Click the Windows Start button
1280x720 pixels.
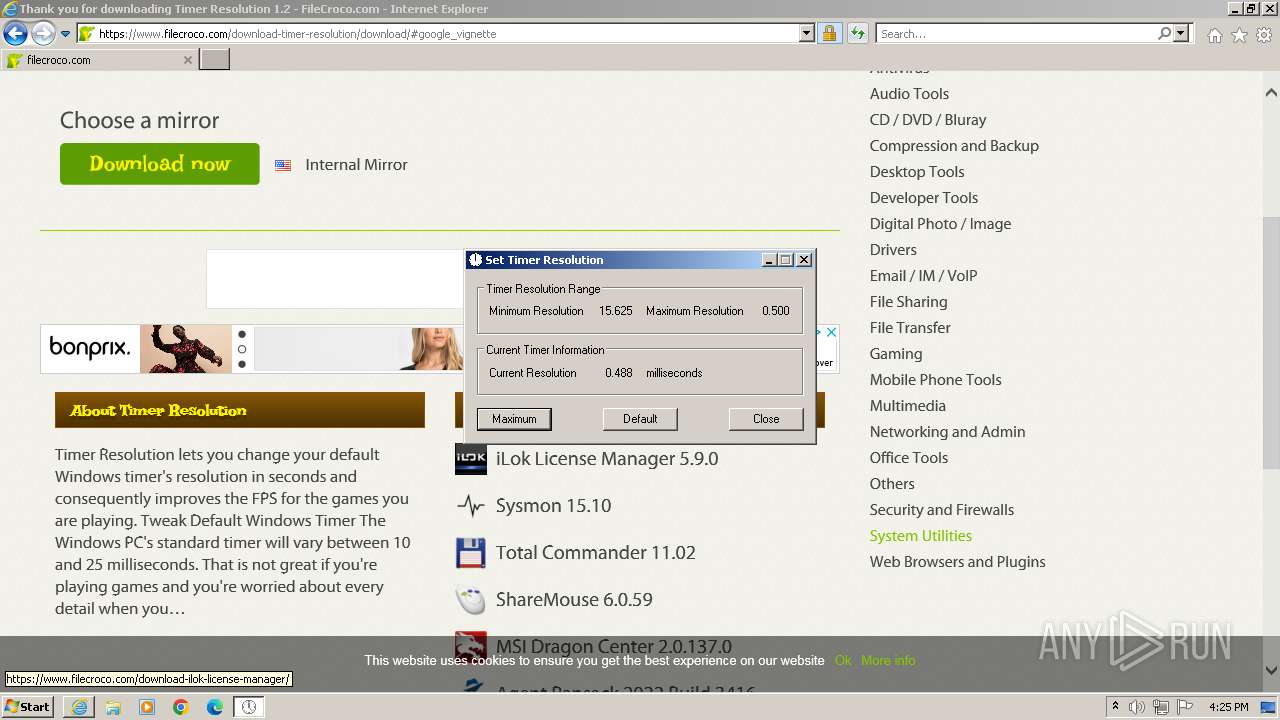click(27, 706)
